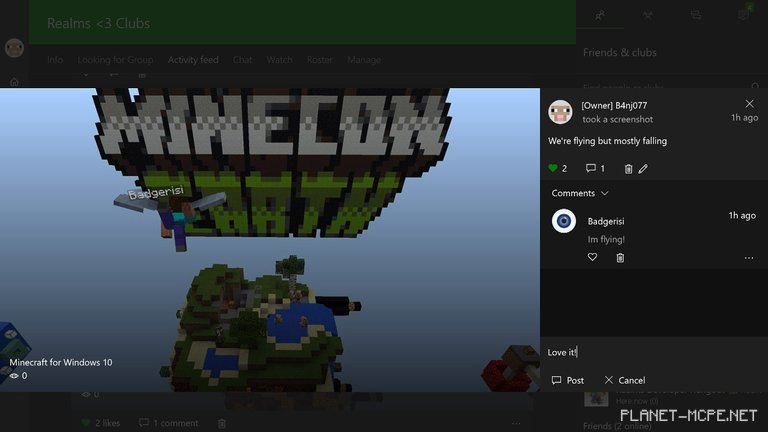Like Badgerisi's comment with heart icon
This screenshot has width=768, height=432.
pyautogui.click(x=592, y=258)
